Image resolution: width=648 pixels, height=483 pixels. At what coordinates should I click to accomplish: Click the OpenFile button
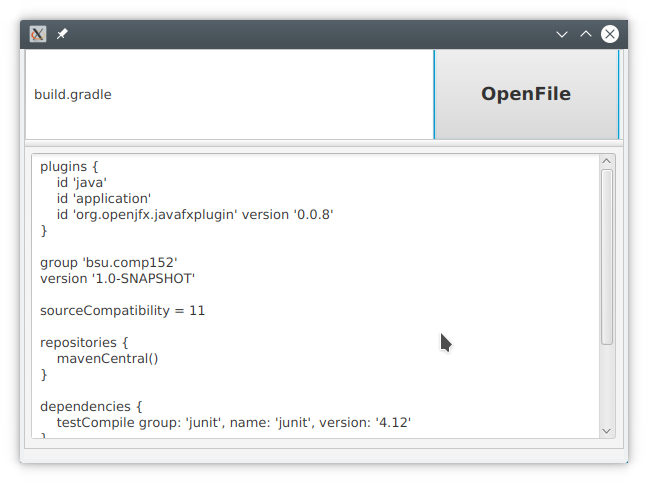coord(526,94)
